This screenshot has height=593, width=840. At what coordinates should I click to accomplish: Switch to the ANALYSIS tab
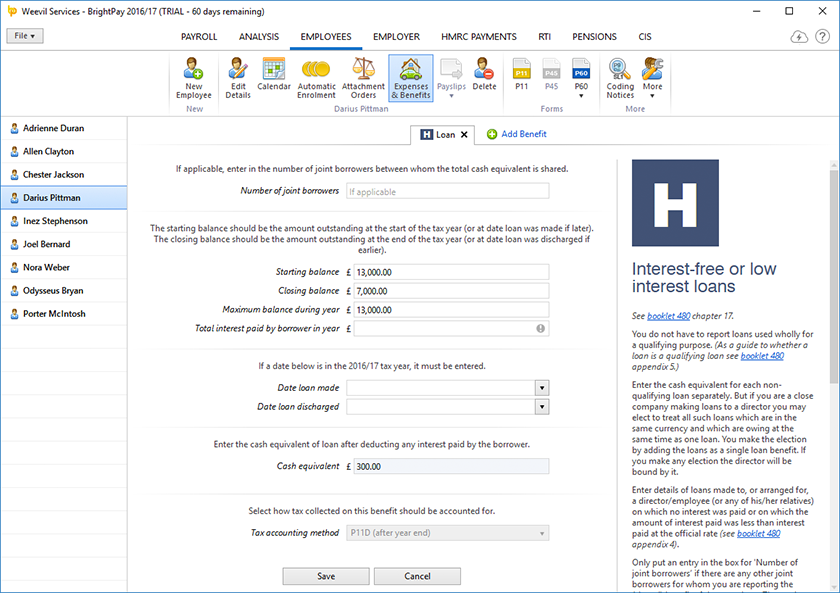[259, 37]
